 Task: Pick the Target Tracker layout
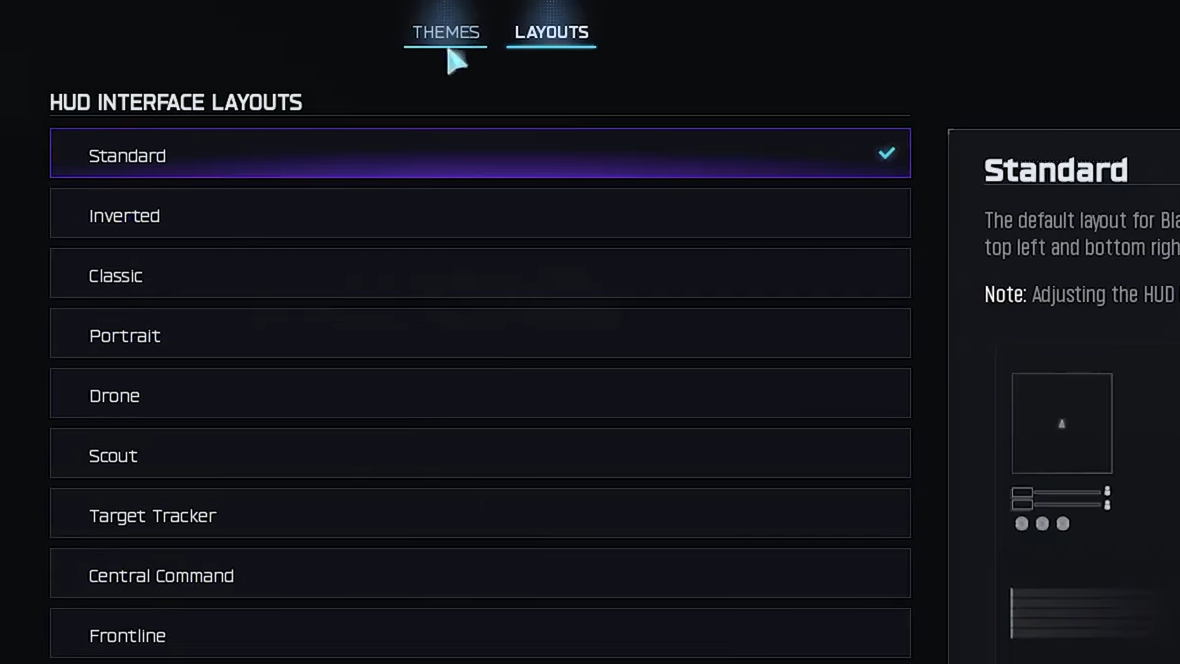point(480,514)
